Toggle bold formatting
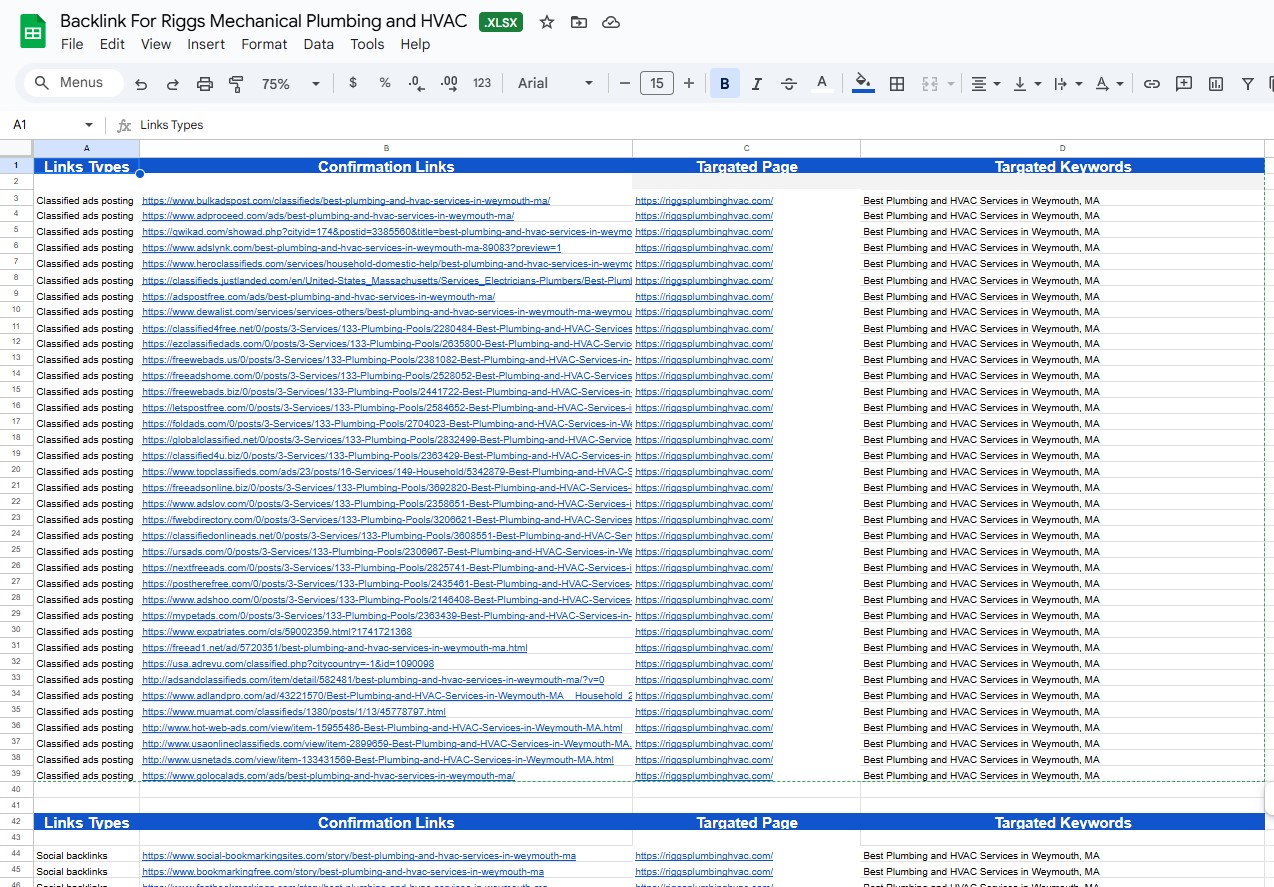1274x887 pixels. pos(725,84)
